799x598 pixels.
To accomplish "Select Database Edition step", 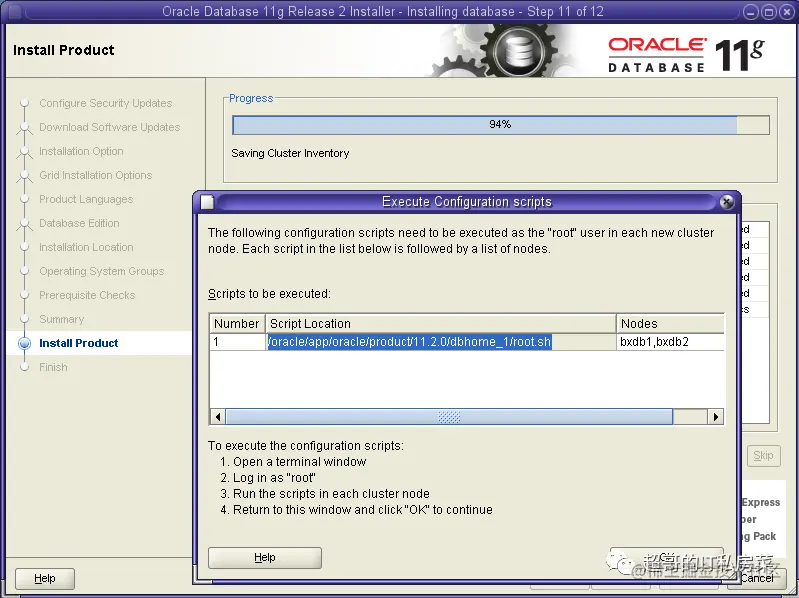I will coord(79,223).
